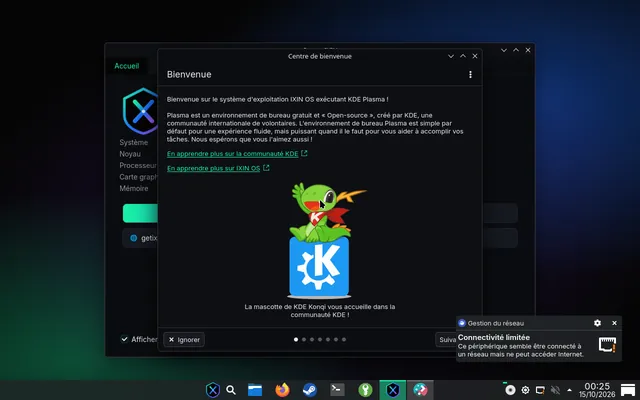
Task: Select the Accueil tab in background window
Action: (x=127, y=66)
